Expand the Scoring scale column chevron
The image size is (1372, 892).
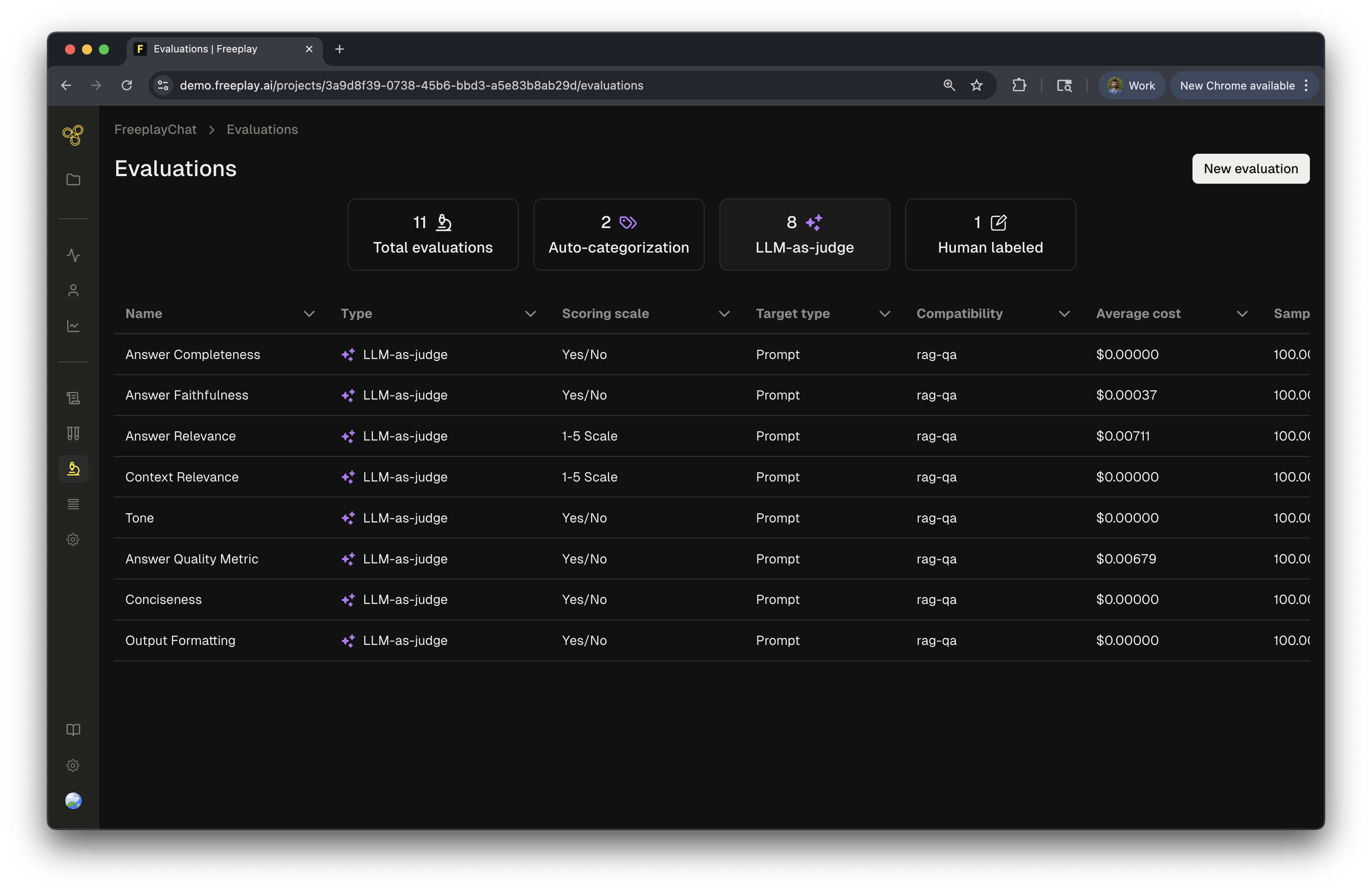pyautogui.click(x=724, y=313)
